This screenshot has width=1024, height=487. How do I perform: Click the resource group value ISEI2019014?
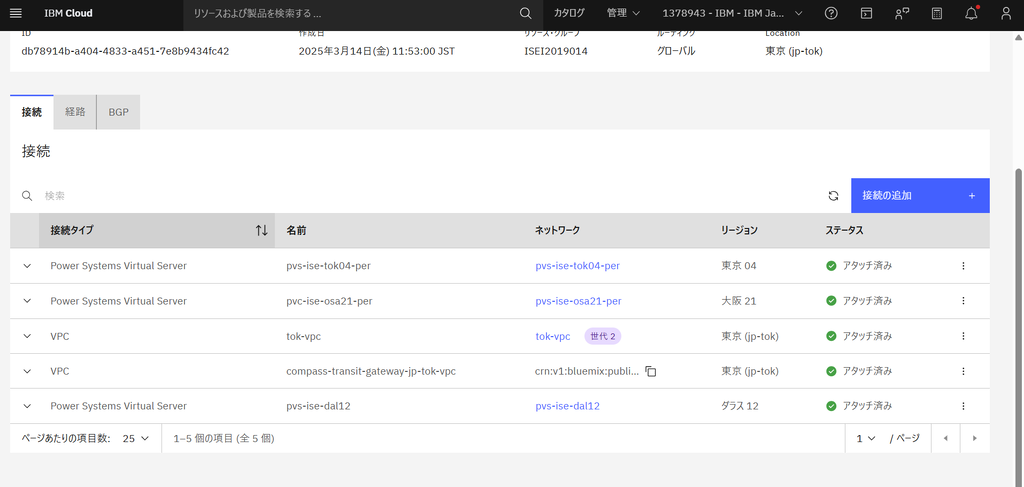[x=556, y=50]
